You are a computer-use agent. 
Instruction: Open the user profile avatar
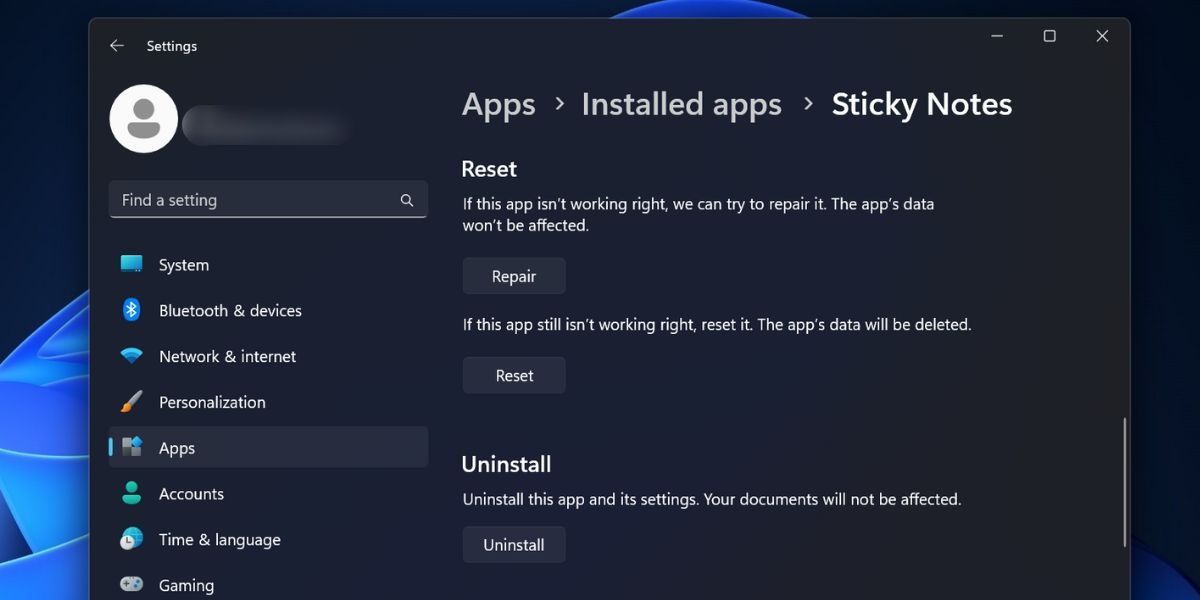(144, 119)
